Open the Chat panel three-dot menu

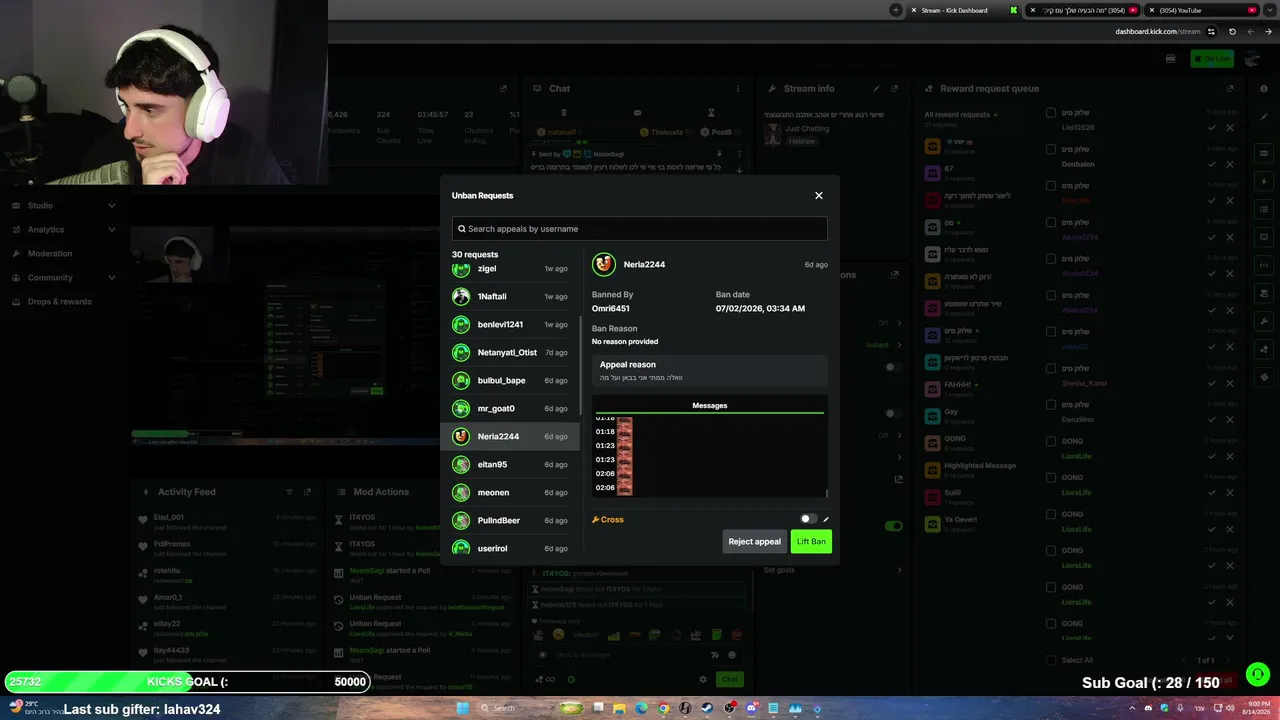pos(738,89)
